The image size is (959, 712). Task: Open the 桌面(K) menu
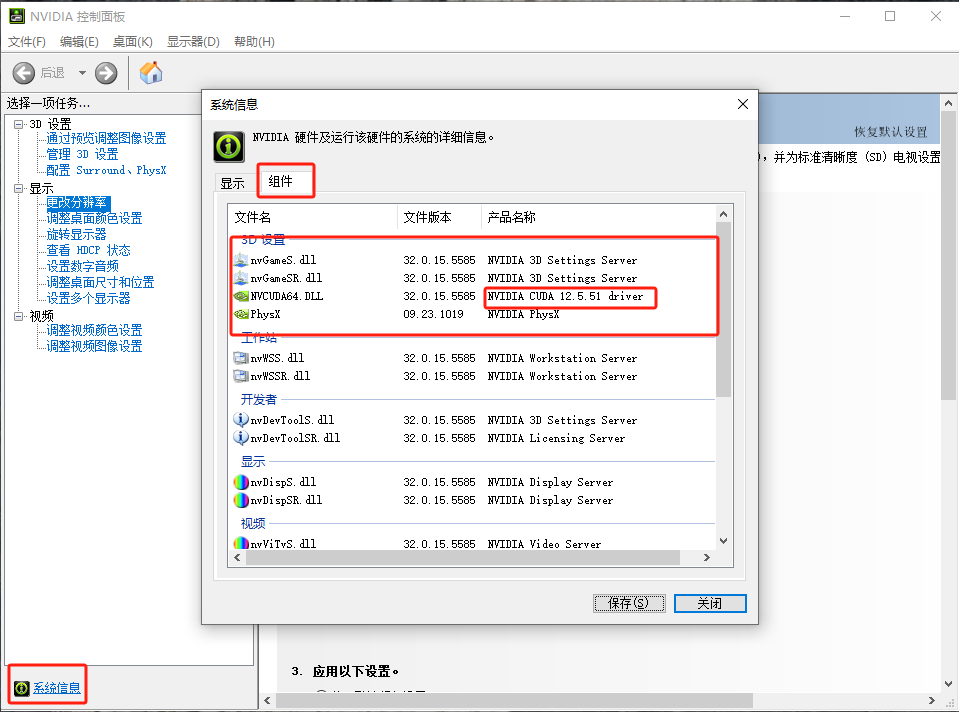(133, 42)
